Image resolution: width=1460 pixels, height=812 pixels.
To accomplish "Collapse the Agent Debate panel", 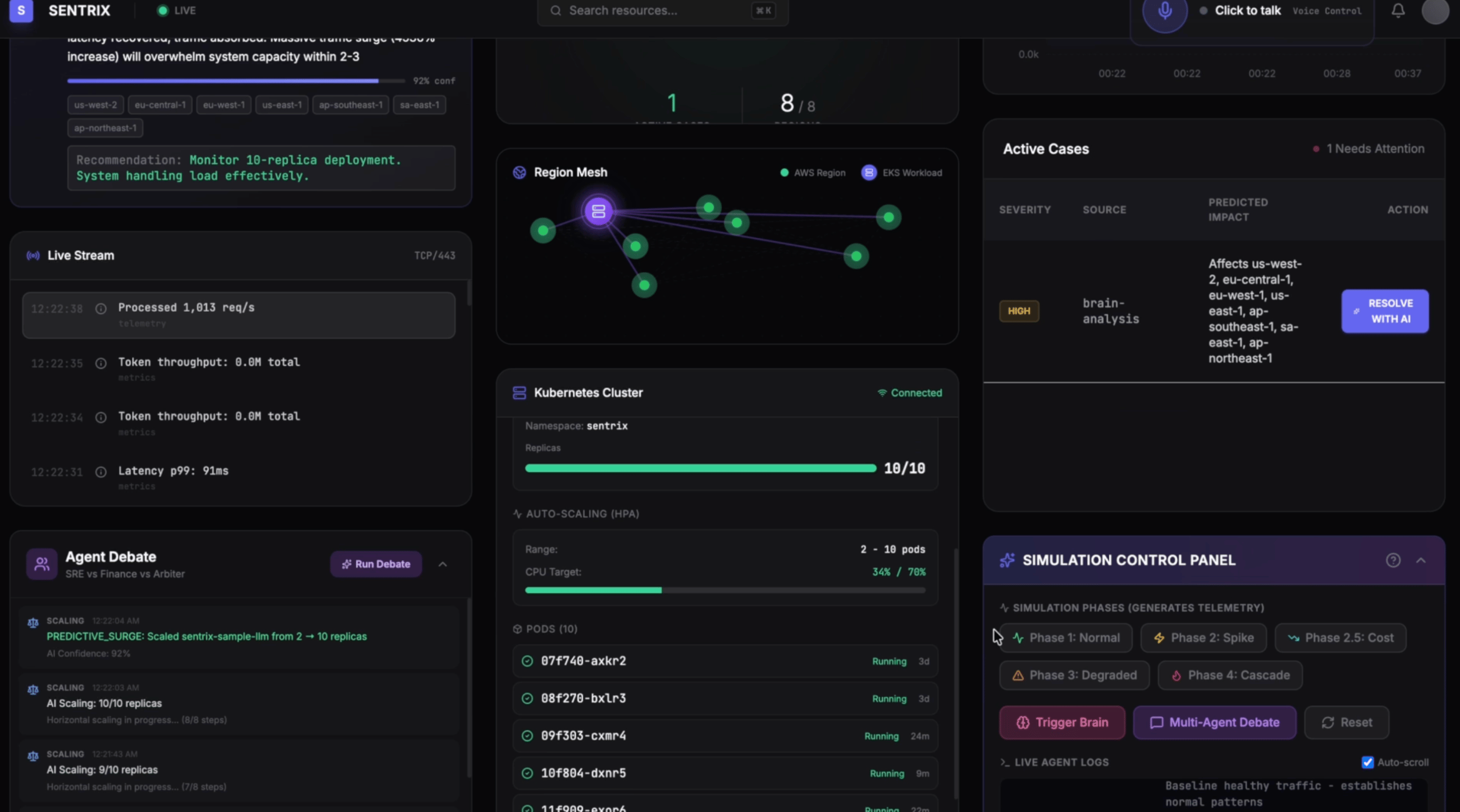I will [x=443, y=564].
